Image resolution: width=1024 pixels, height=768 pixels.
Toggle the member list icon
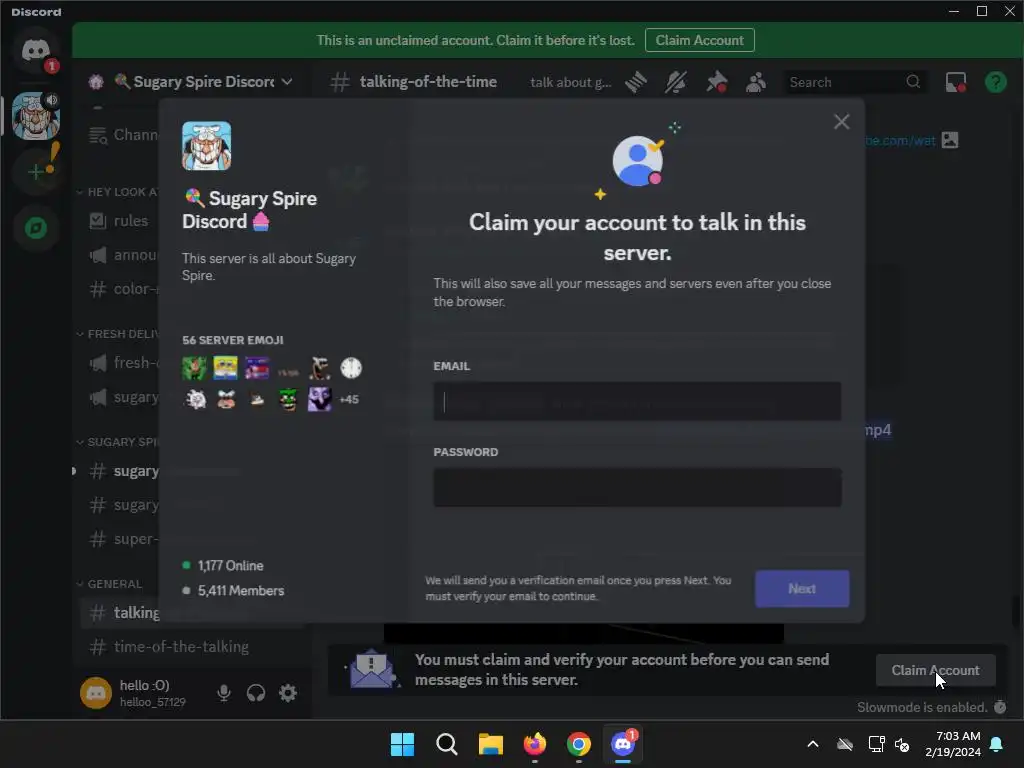point(756,82)
